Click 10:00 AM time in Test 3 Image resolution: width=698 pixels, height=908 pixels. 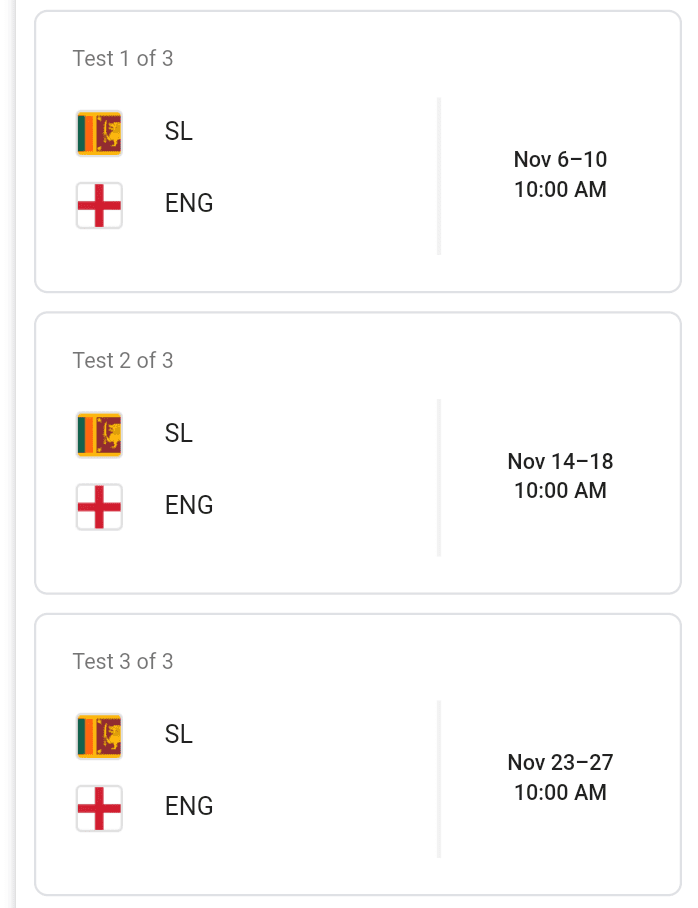tap(560, 793)
